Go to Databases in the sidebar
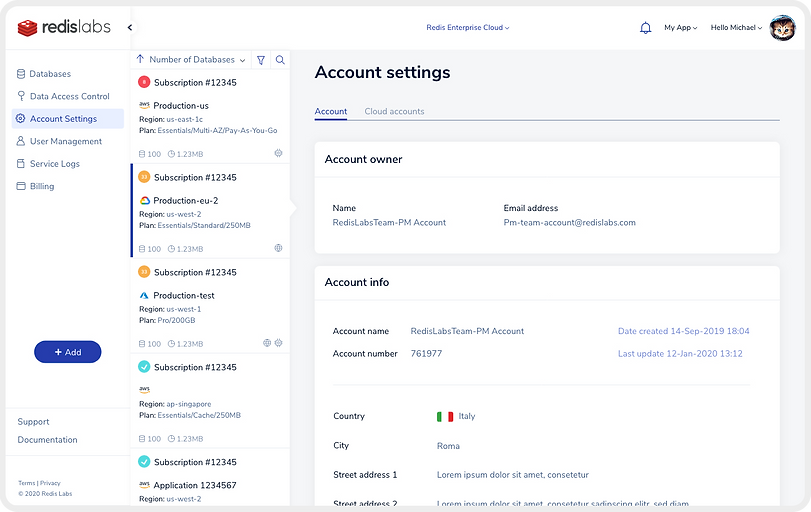811x512 pixels. pos(50,74)
